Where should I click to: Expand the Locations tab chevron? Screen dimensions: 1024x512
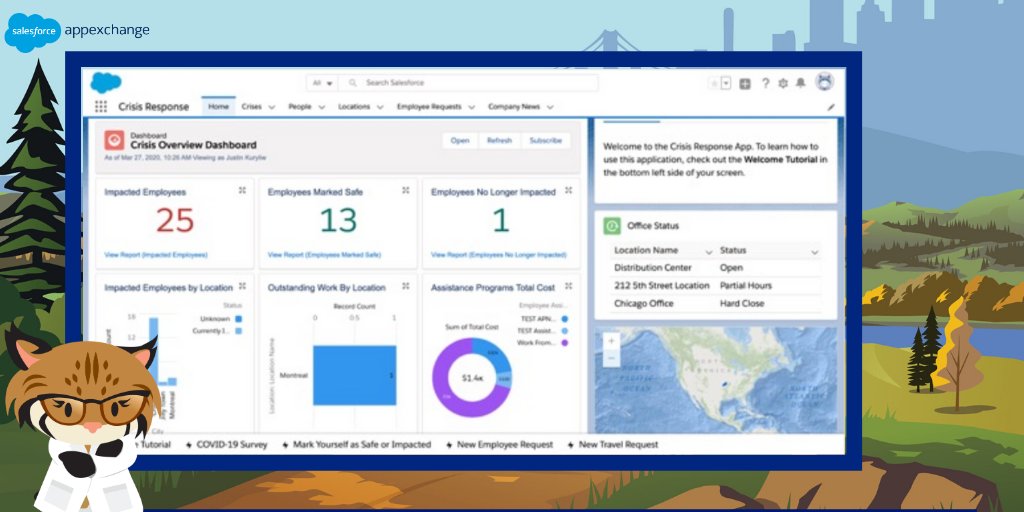coord(380,107)
